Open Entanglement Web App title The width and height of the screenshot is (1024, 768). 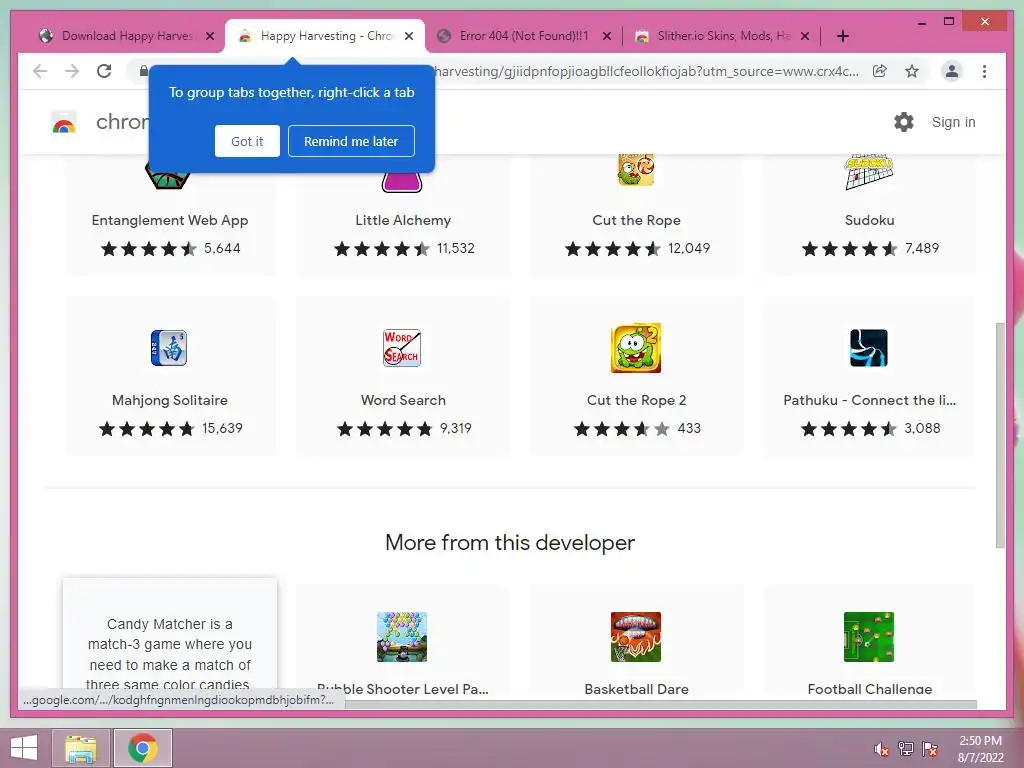(170, 220)
